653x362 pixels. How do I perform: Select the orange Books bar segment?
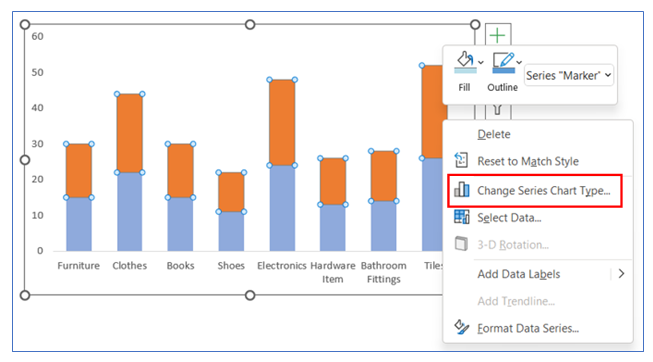click(x=180, y=170)
